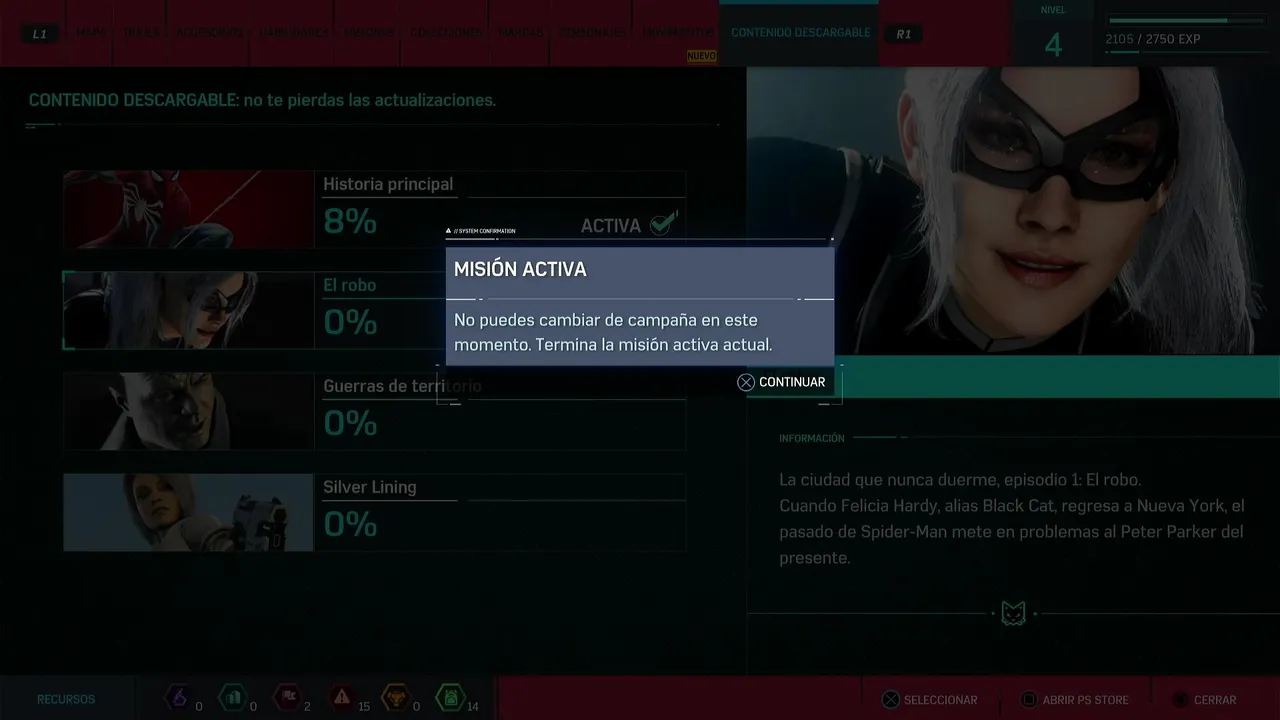Screen dimensions: 1280x720
Task: Select the Silver Lining campaign thumbnail
Action: 188,512
